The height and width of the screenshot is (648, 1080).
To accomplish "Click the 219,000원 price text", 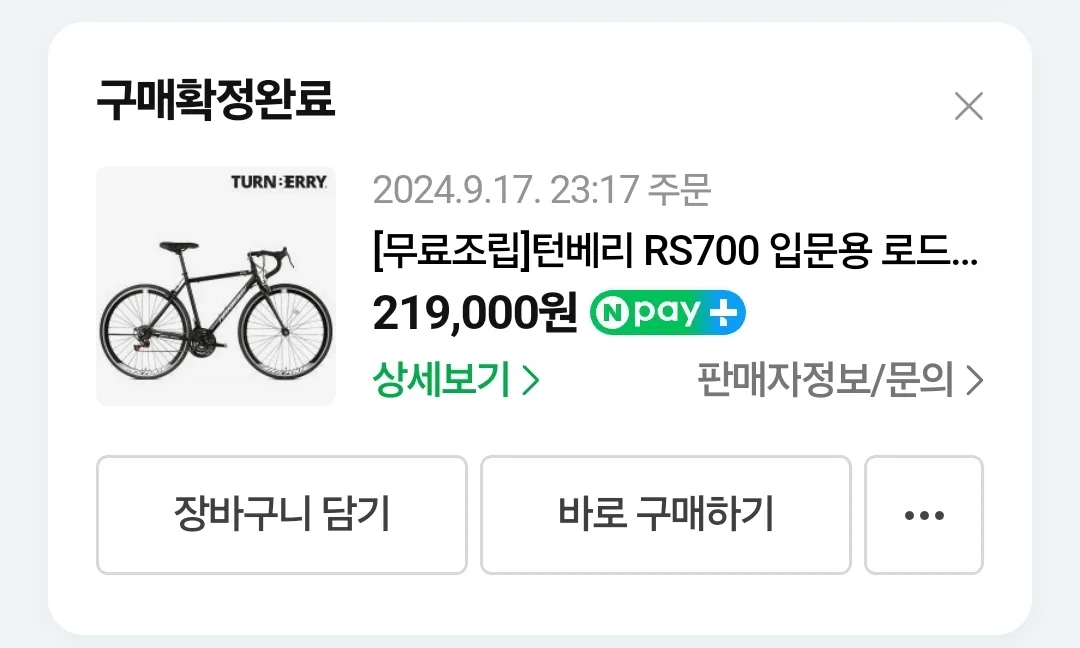I will tap(475, 313).
